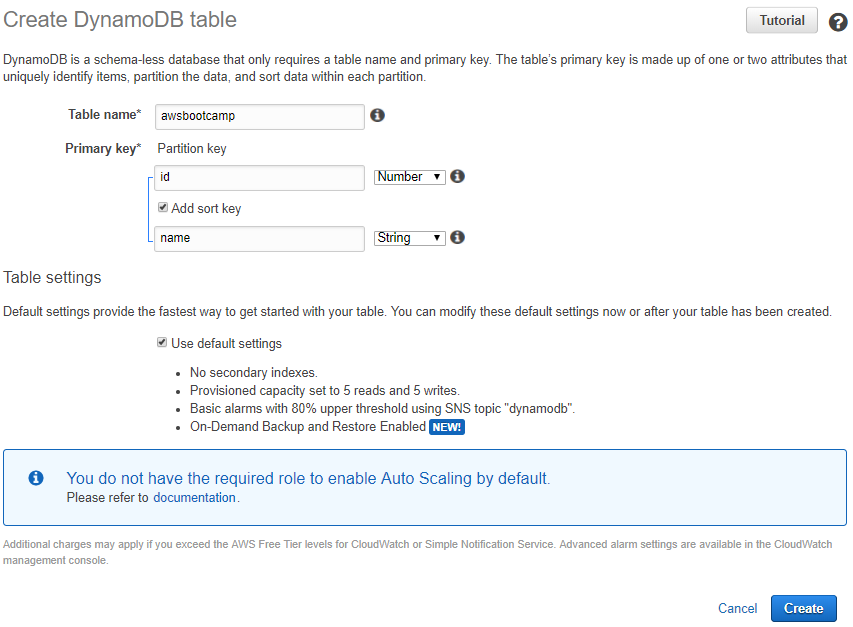Open the documentation link
The height and width of the screenshot is (627, 853).
pos(194,498)
